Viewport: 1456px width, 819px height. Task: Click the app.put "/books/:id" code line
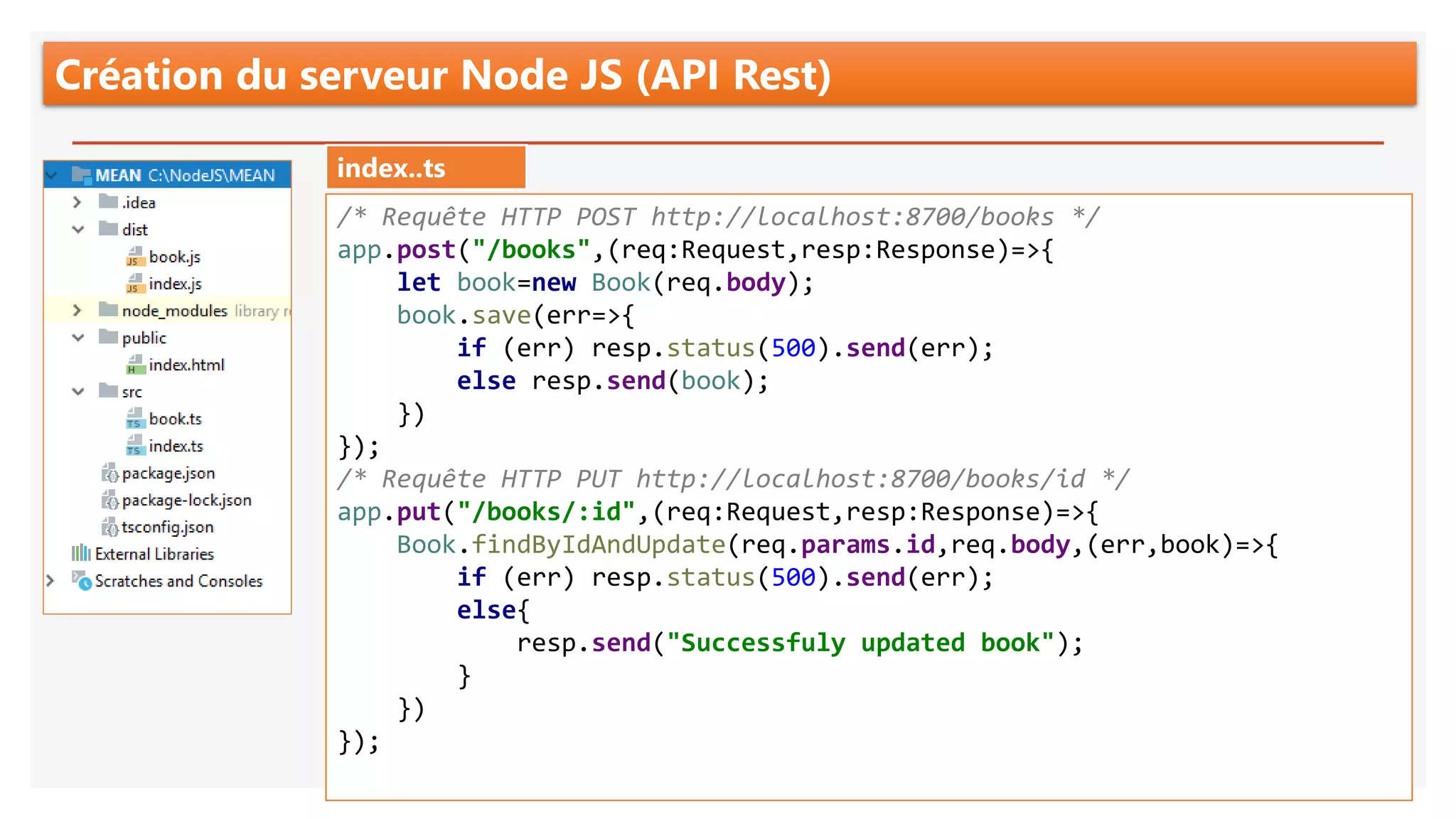click(718, 511)
